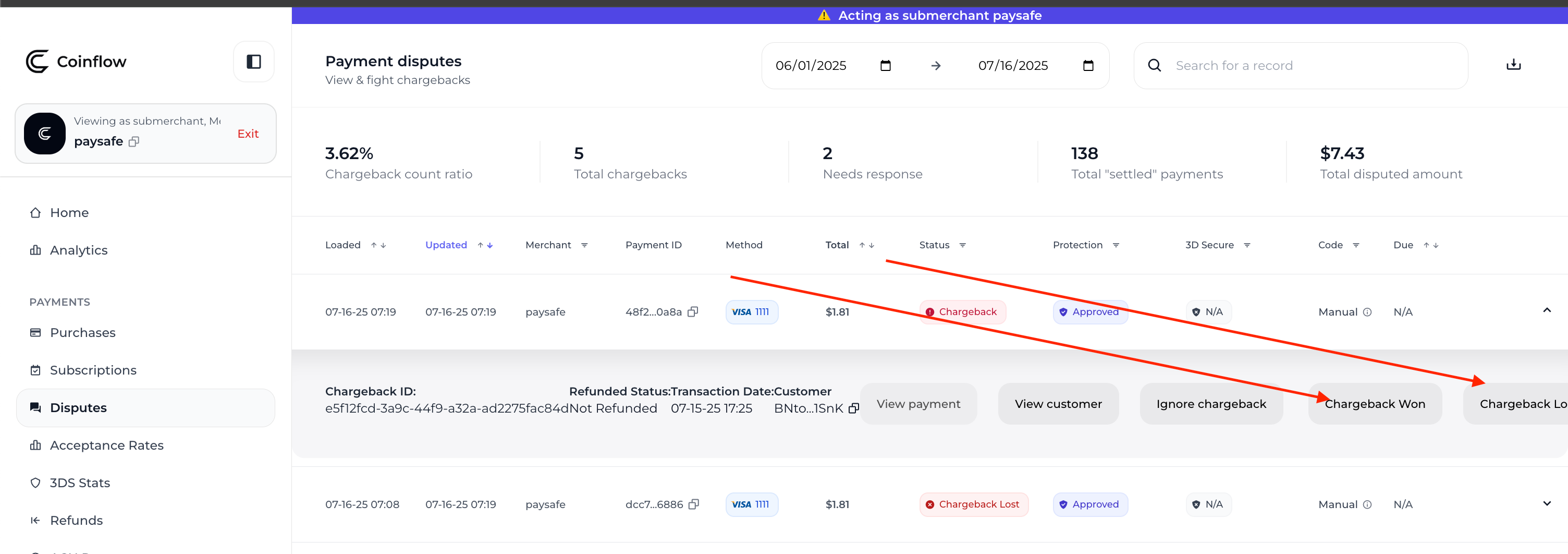Open the 3DS Stats page

click(x=80, y=483)
